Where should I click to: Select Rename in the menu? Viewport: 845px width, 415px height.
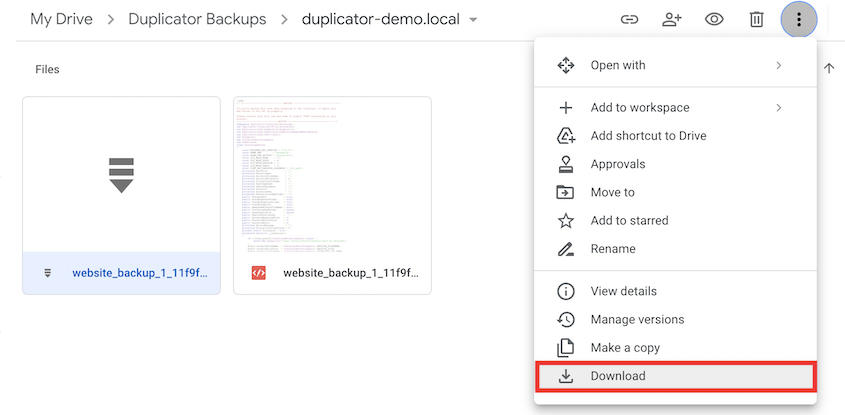point(675,249)
